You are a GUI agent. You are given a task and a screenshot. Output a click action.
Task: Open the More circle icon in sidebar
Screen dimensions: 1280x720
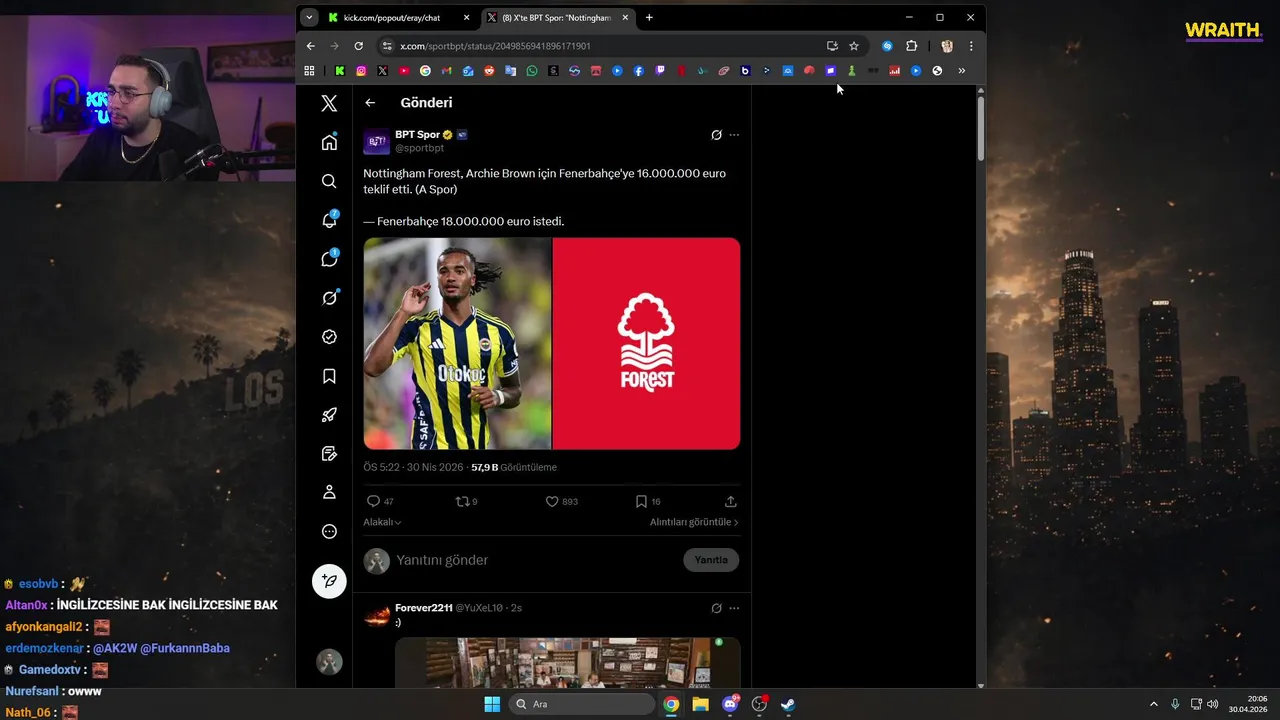pos(329,532)
